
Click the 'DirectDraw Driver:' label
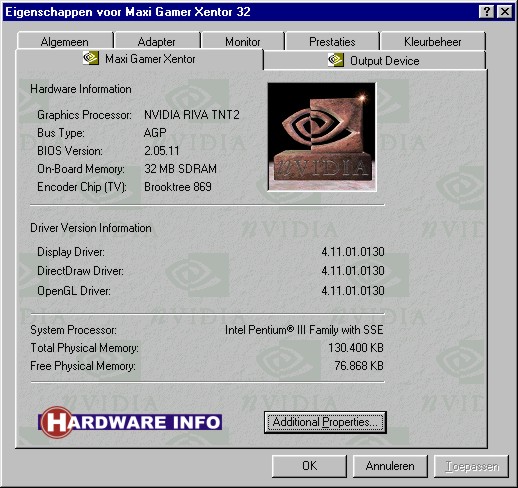pos(80,271)
